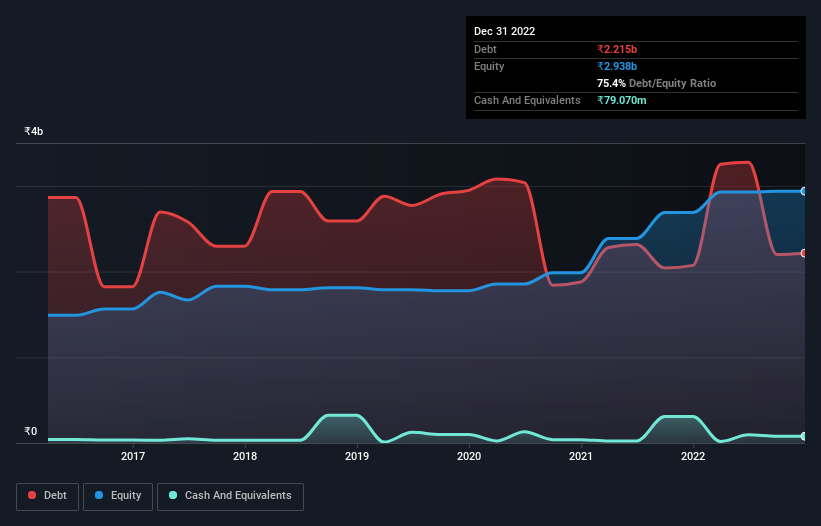Screen dimensions: 821x526
Task: Click the ₹2.938b equity value in tooltip
Action: pos(617,66)
